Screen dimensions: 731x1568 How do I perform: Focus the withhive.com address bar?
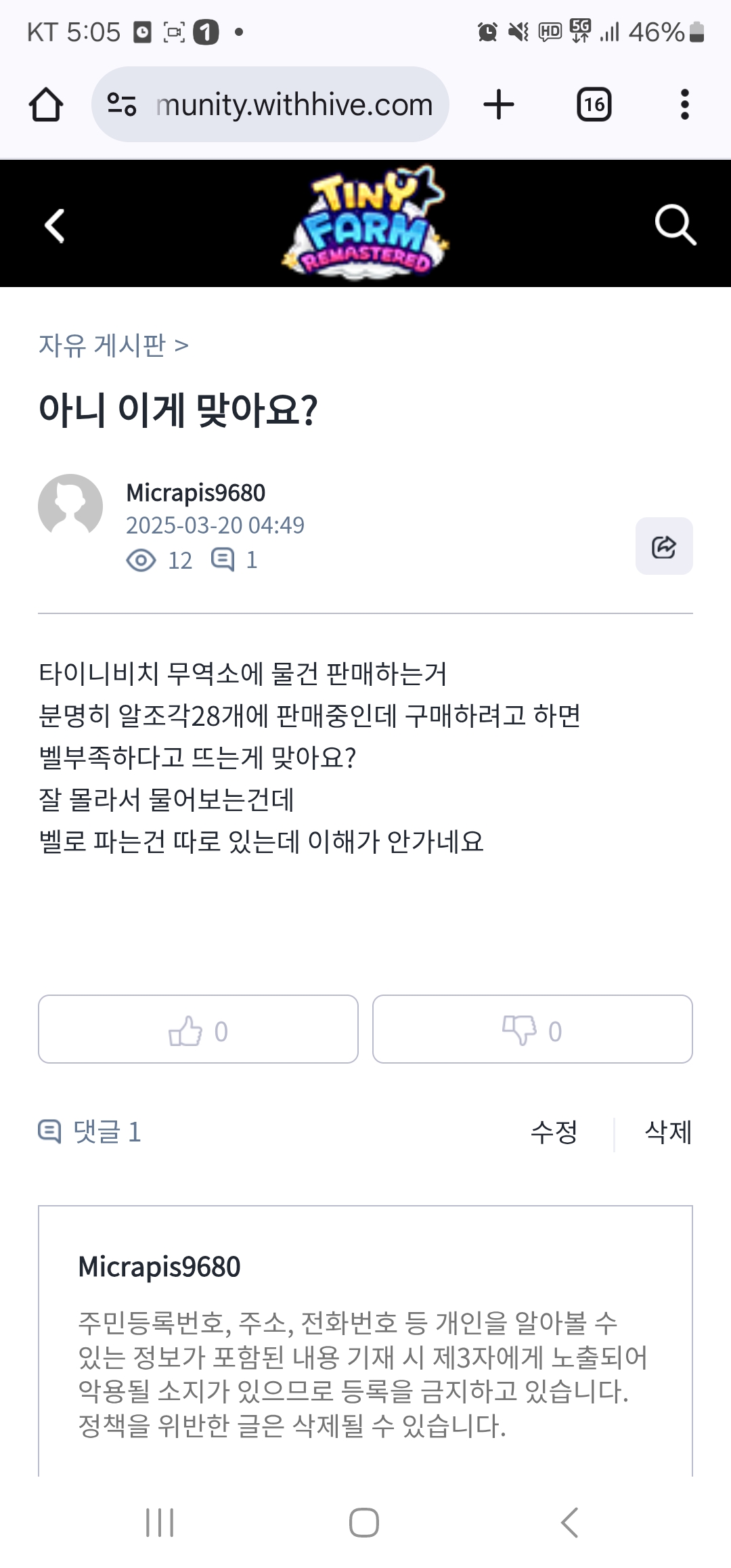294,105
